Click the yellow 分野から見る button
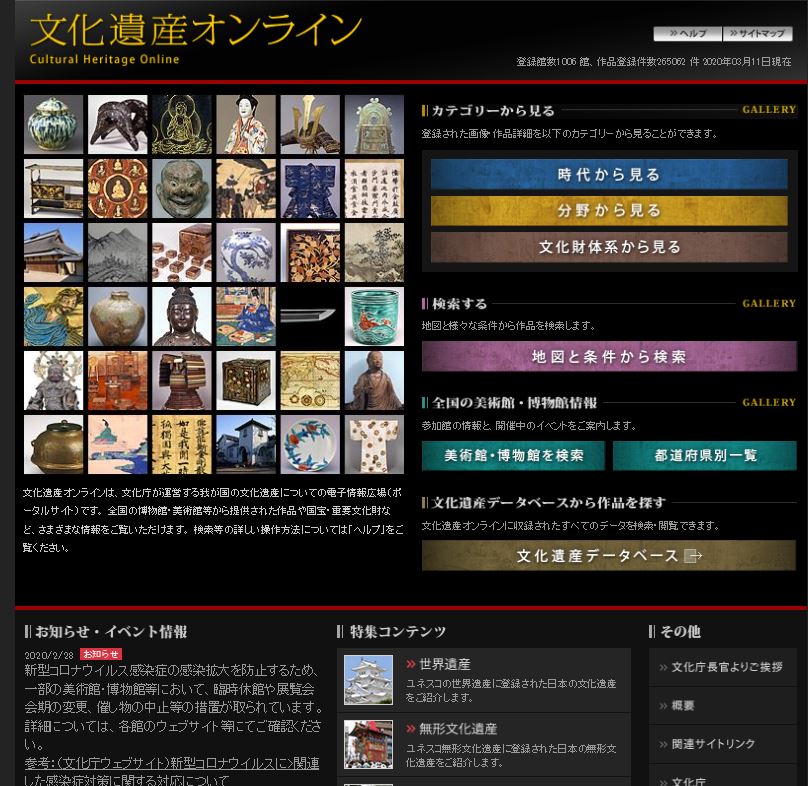This screenshot has height=786, width=808. pyautogui.click(x=609, y=211)
